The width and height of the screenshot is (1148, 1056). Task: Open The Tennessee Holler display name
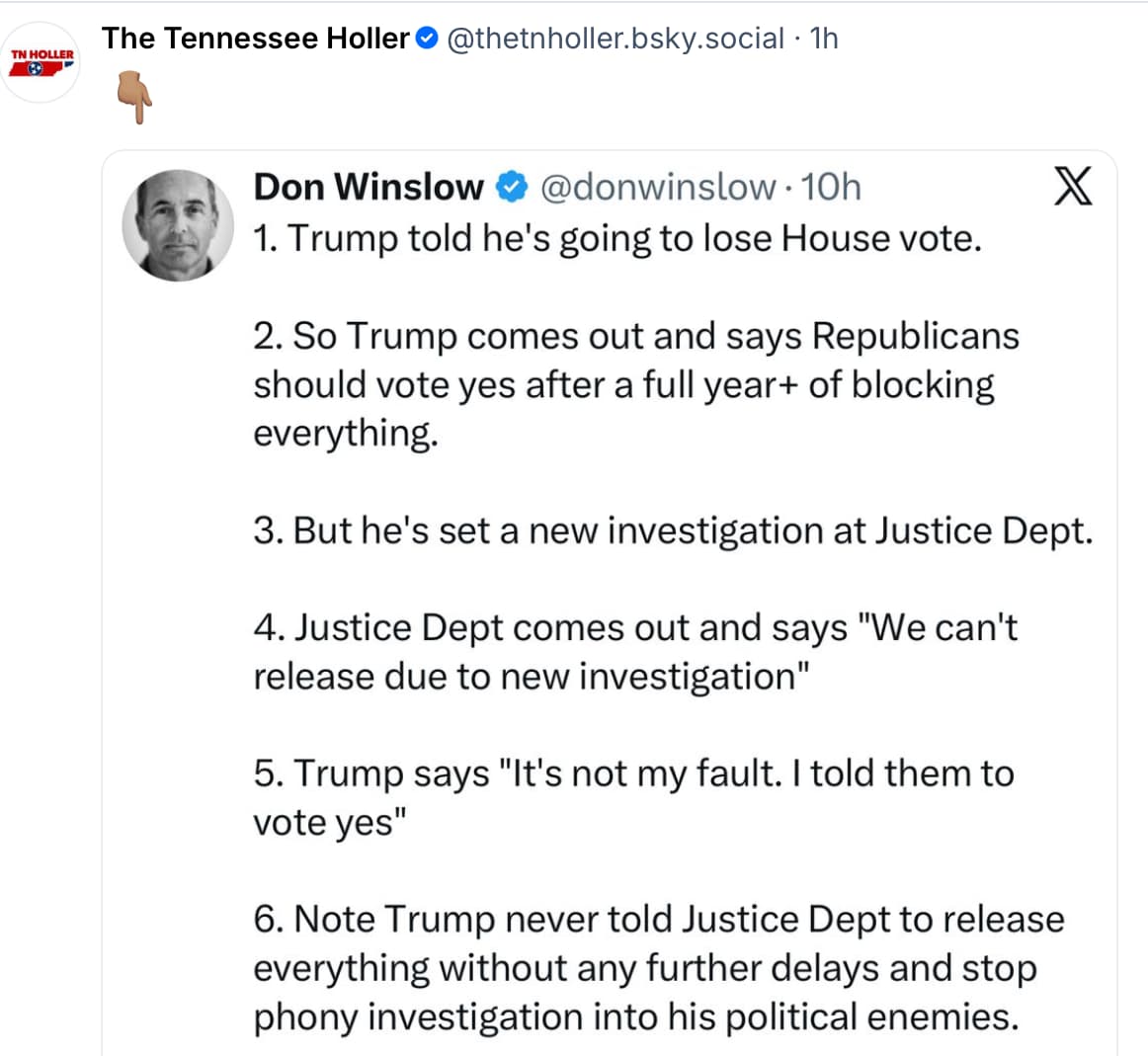[255, 39]
